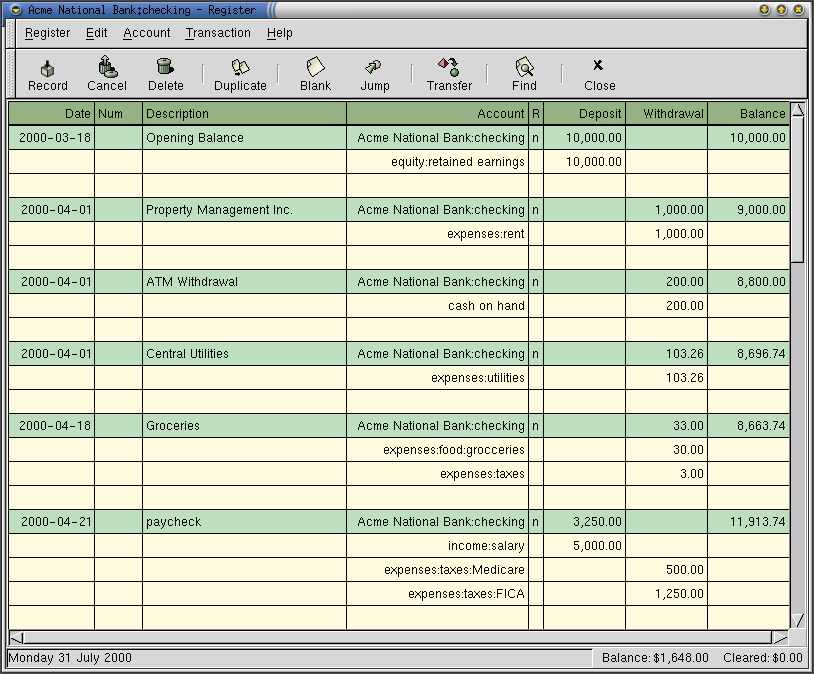
Task: Toggle reconcile flag on the Opening Balance row
Action: [536, 138]
